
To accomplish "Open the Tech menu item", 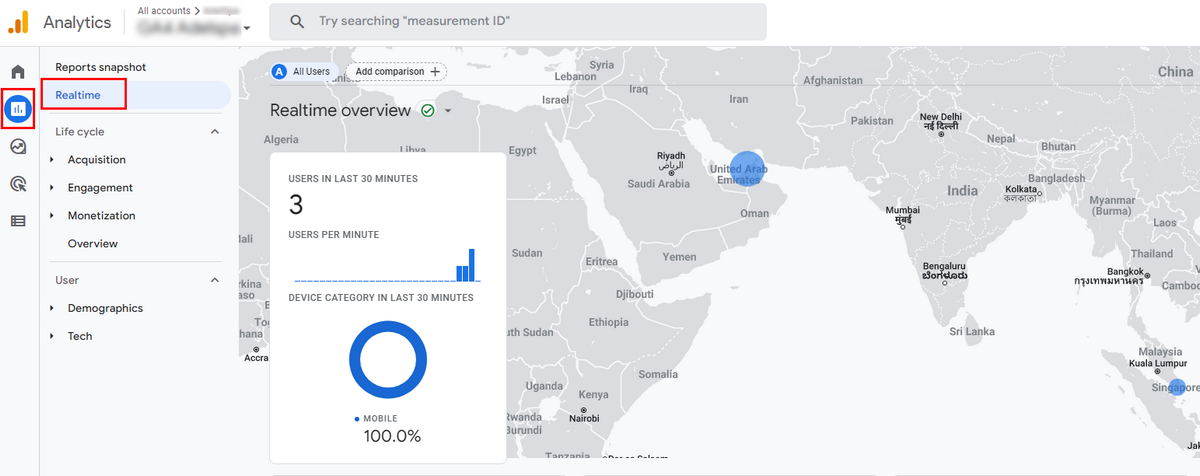I will [80, 337].
